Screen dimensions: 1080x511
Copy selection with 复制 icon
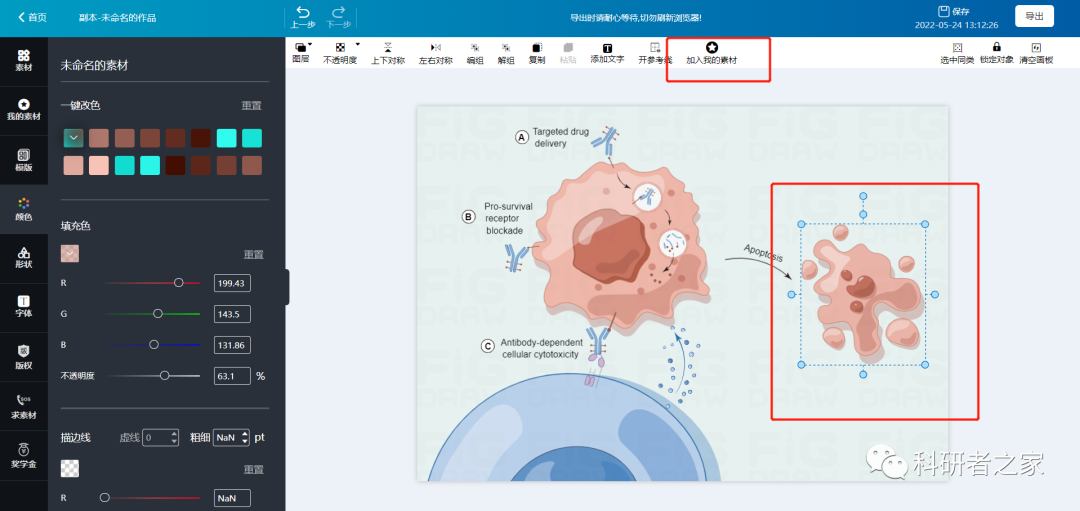(537, 48)
